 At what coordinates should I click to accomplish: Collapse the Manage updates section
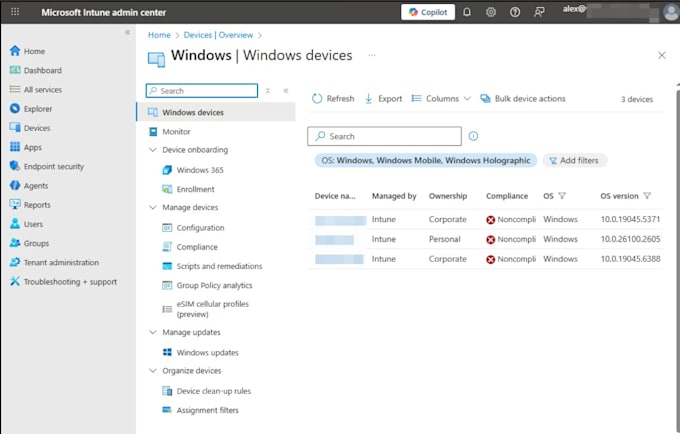[153, 332]
